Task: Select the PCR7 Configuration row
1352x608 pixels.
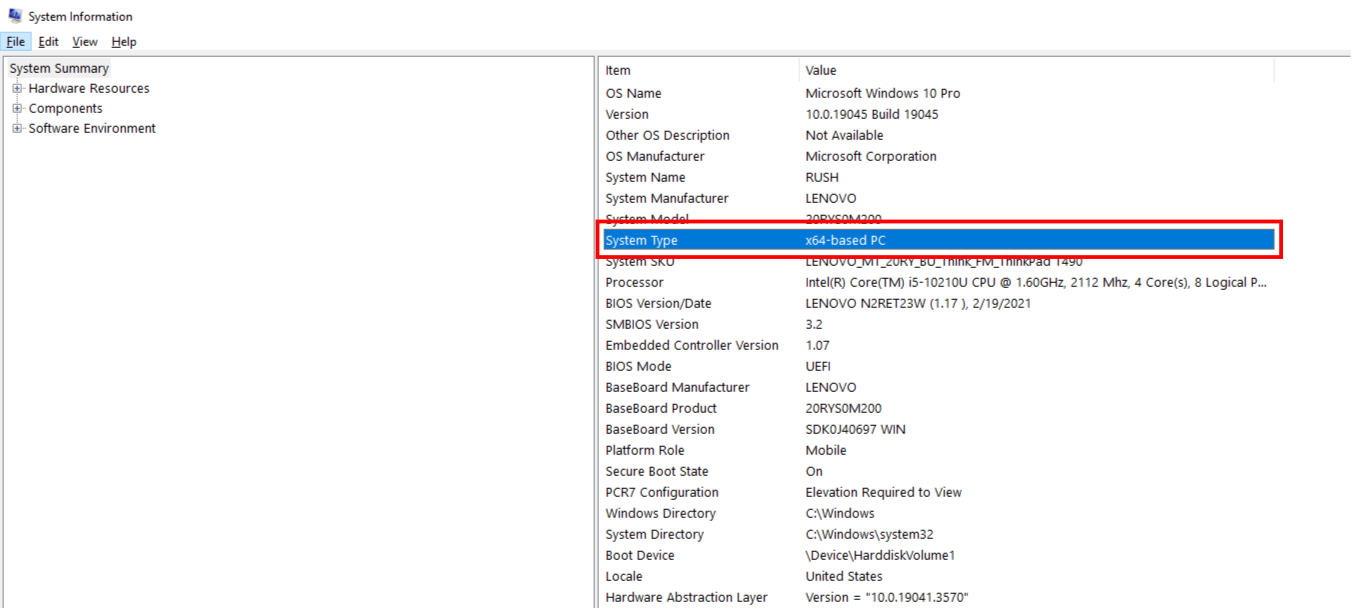Action: click(x=937, y=492)
